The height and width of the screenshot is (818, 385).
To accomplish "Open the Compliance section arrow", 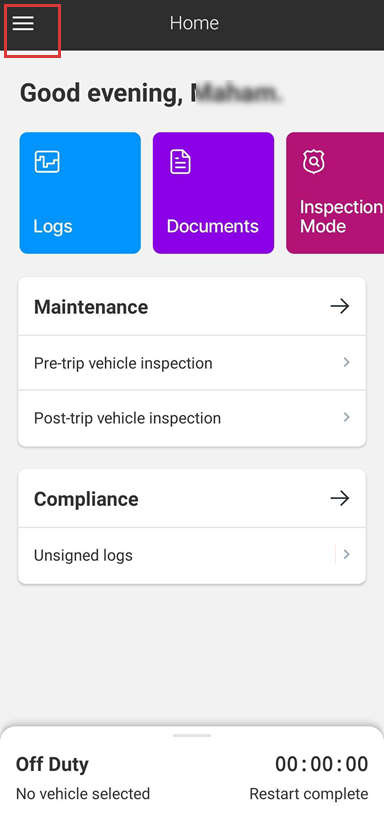I will 340,498.
